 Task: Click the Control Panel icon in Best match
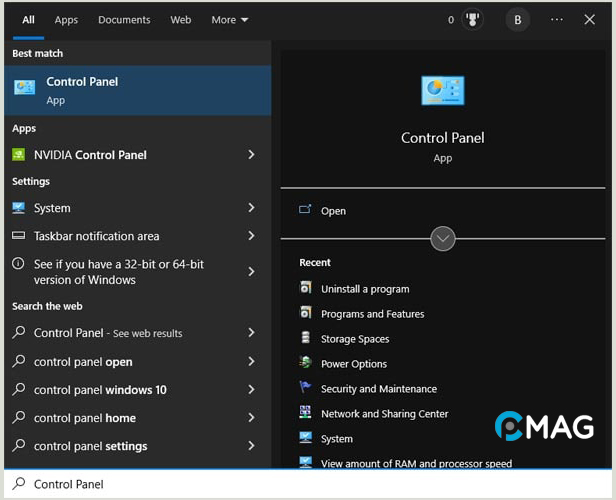24,88
